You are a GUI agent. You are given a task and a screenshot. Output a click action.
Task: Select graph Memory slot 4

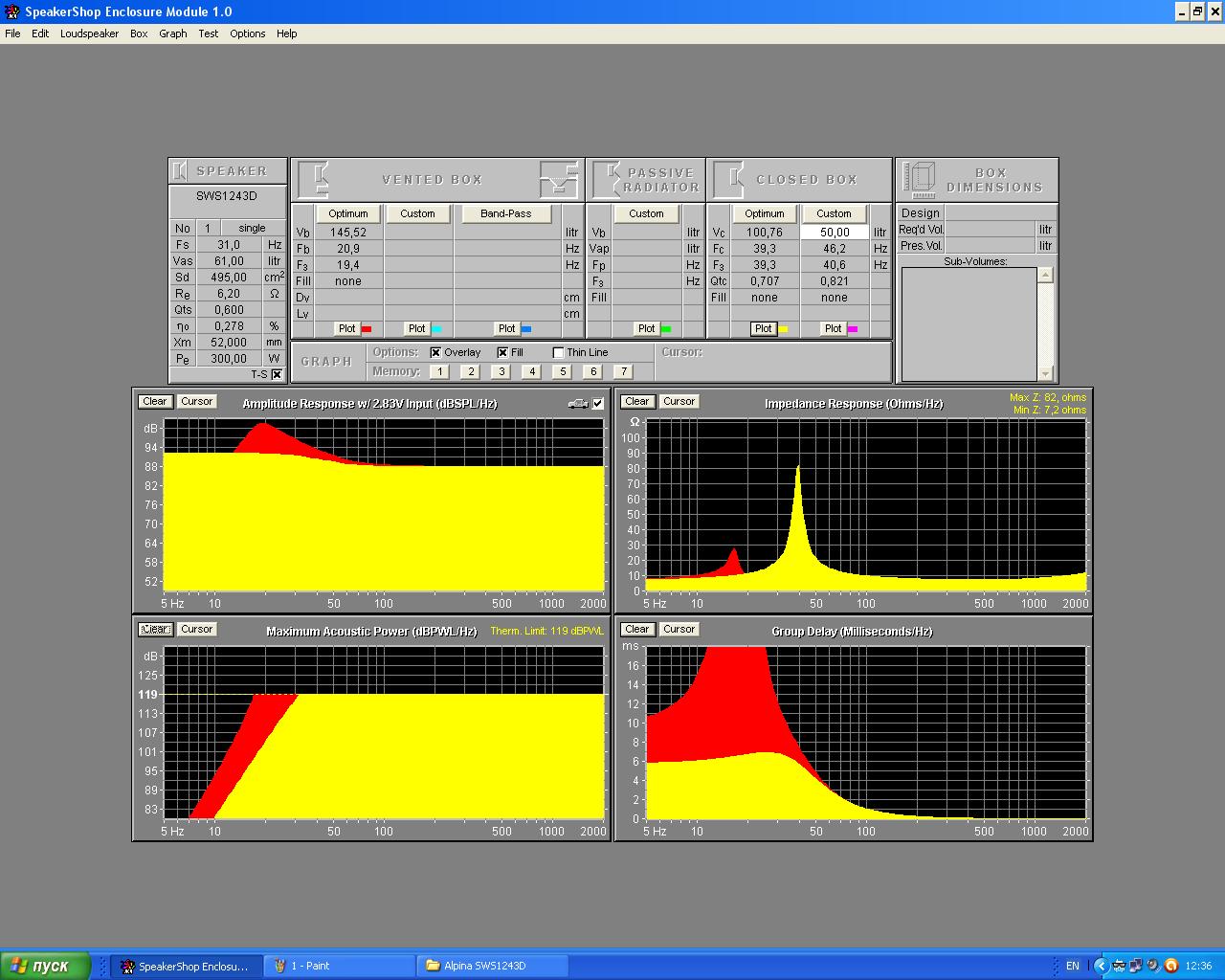coord(531,371)
